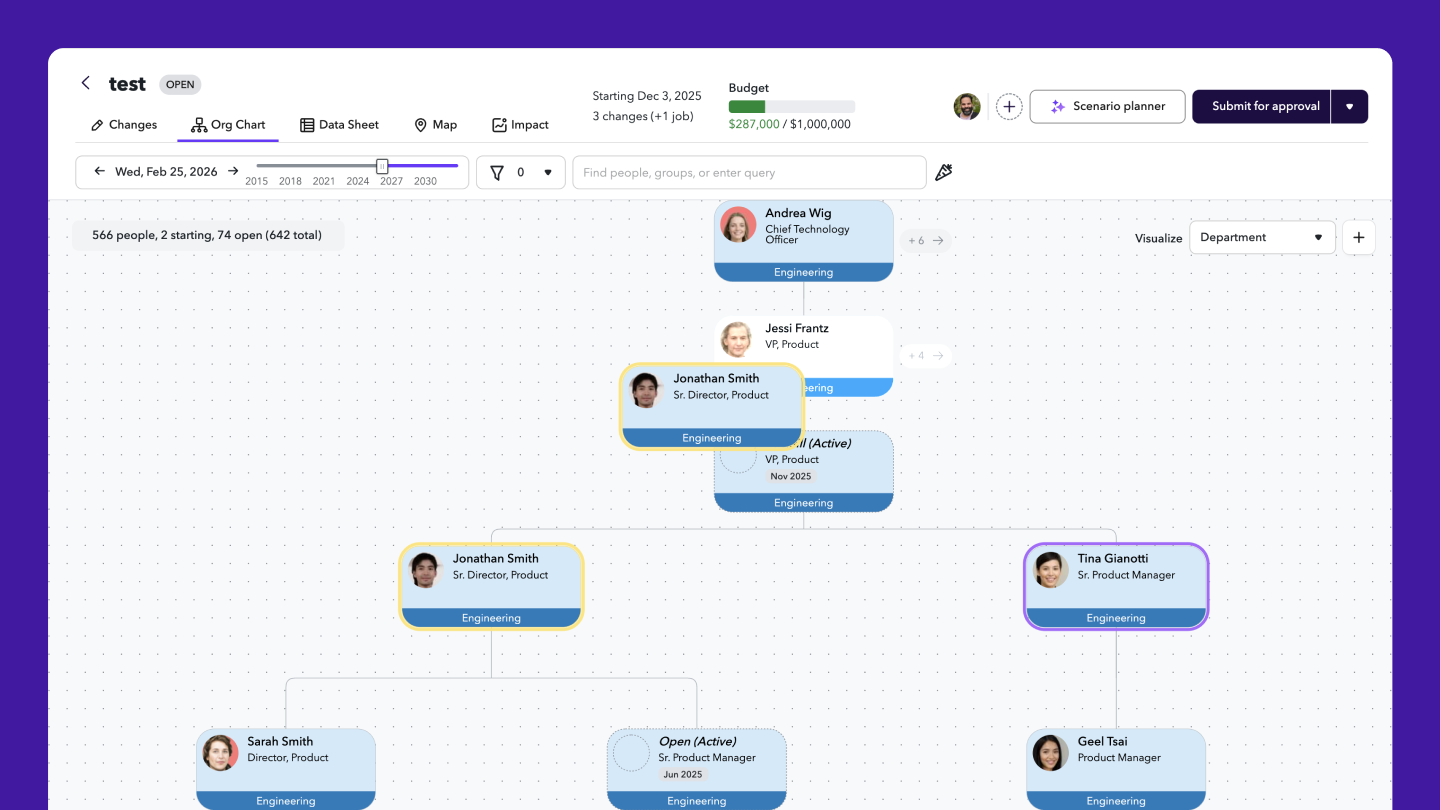
Task: Click the Find people search field
Action: [x=749, y=172]
